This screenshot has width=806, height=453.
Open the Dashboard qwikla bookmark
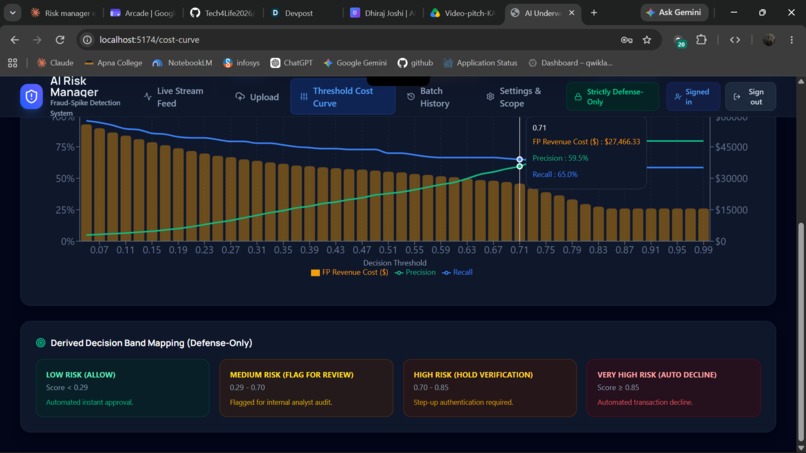(570, 63)
